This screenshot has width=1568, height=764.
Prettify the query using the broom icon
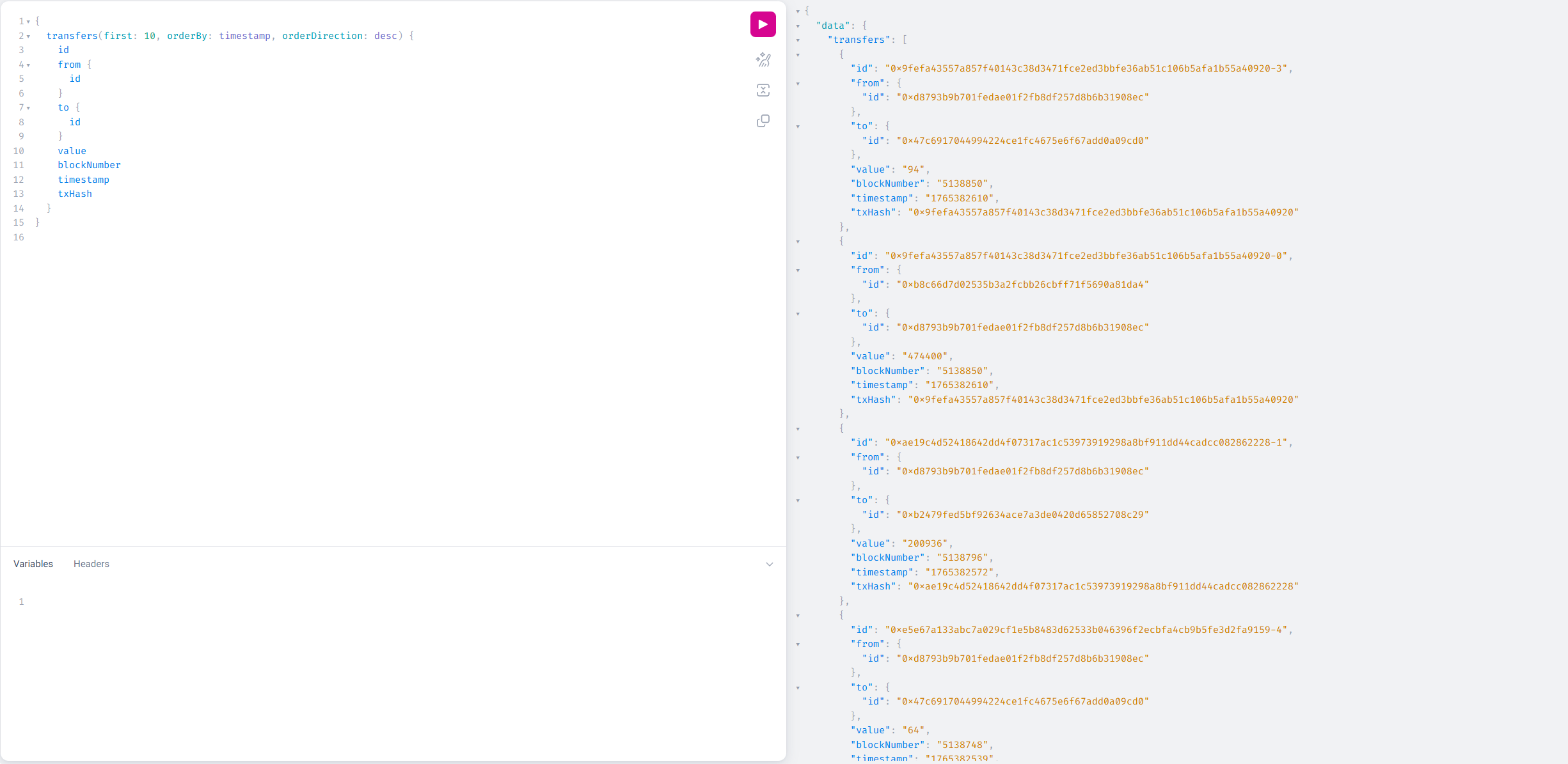tap(763, 59)
